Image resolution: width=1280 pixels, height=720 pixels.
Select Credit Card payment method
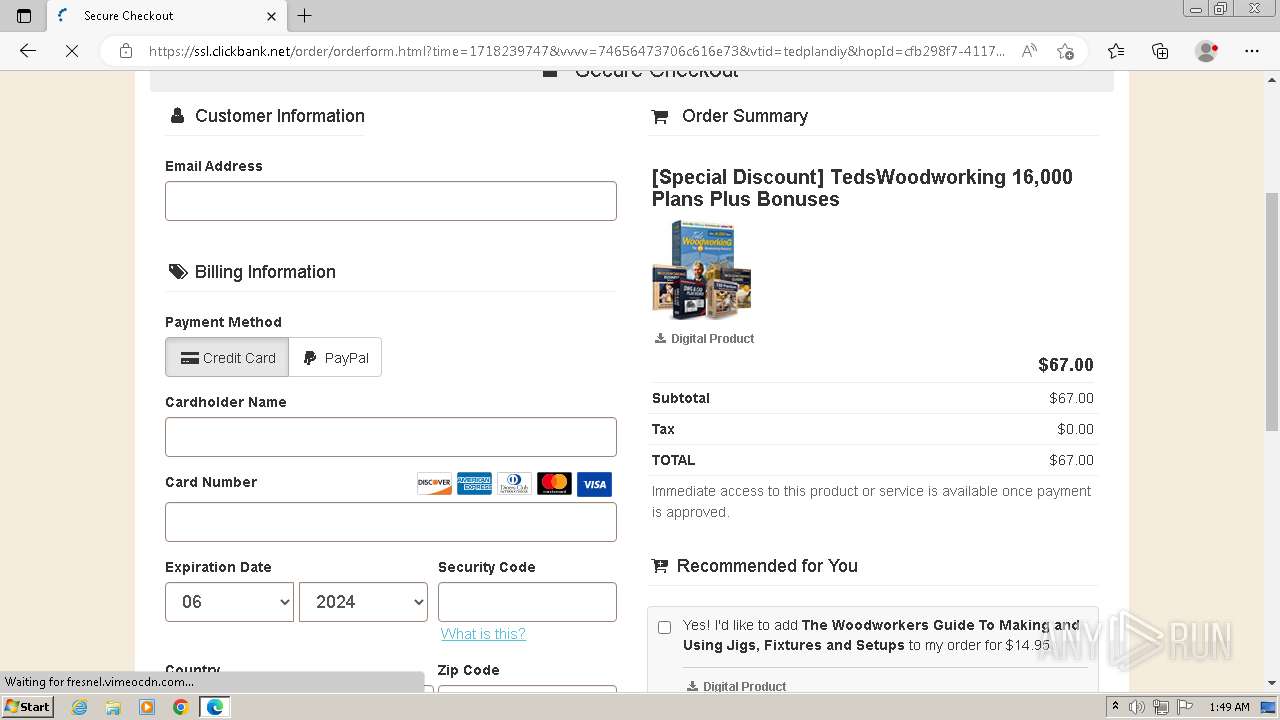click(x=227, y=358)
